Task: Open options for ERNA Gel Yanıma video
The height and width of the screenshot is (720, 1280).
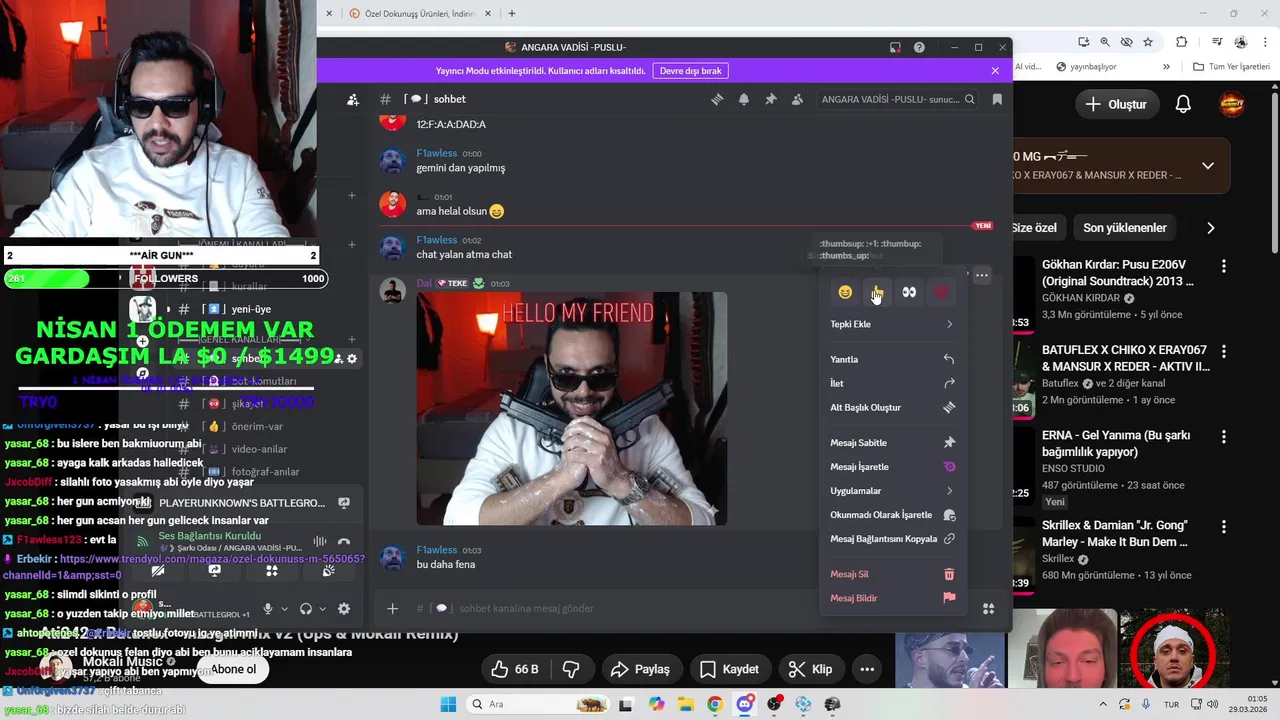Action: click(x=1224, y=438)
